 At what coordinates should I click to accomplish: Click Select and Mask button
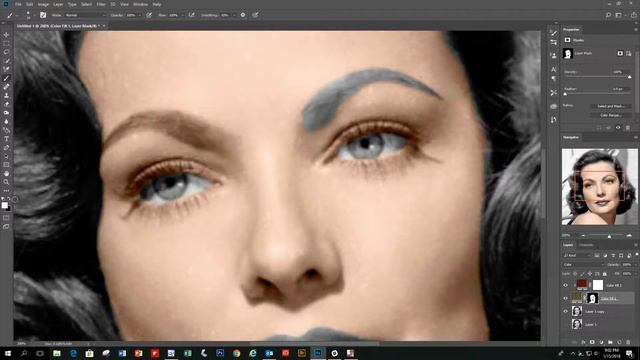[611, 106]
